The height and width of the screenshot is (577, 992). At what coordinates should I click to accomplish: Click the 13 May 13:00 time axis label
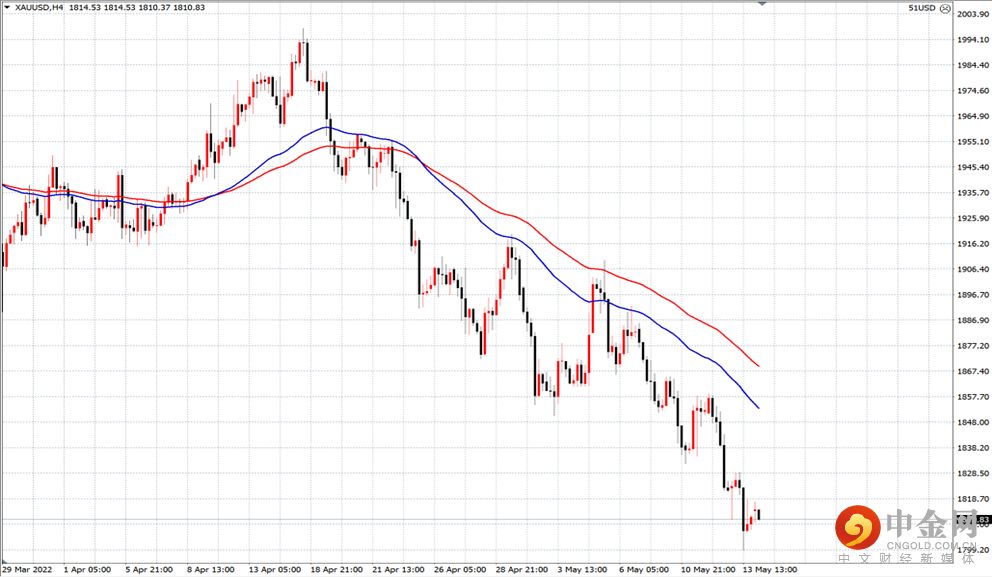769,569
